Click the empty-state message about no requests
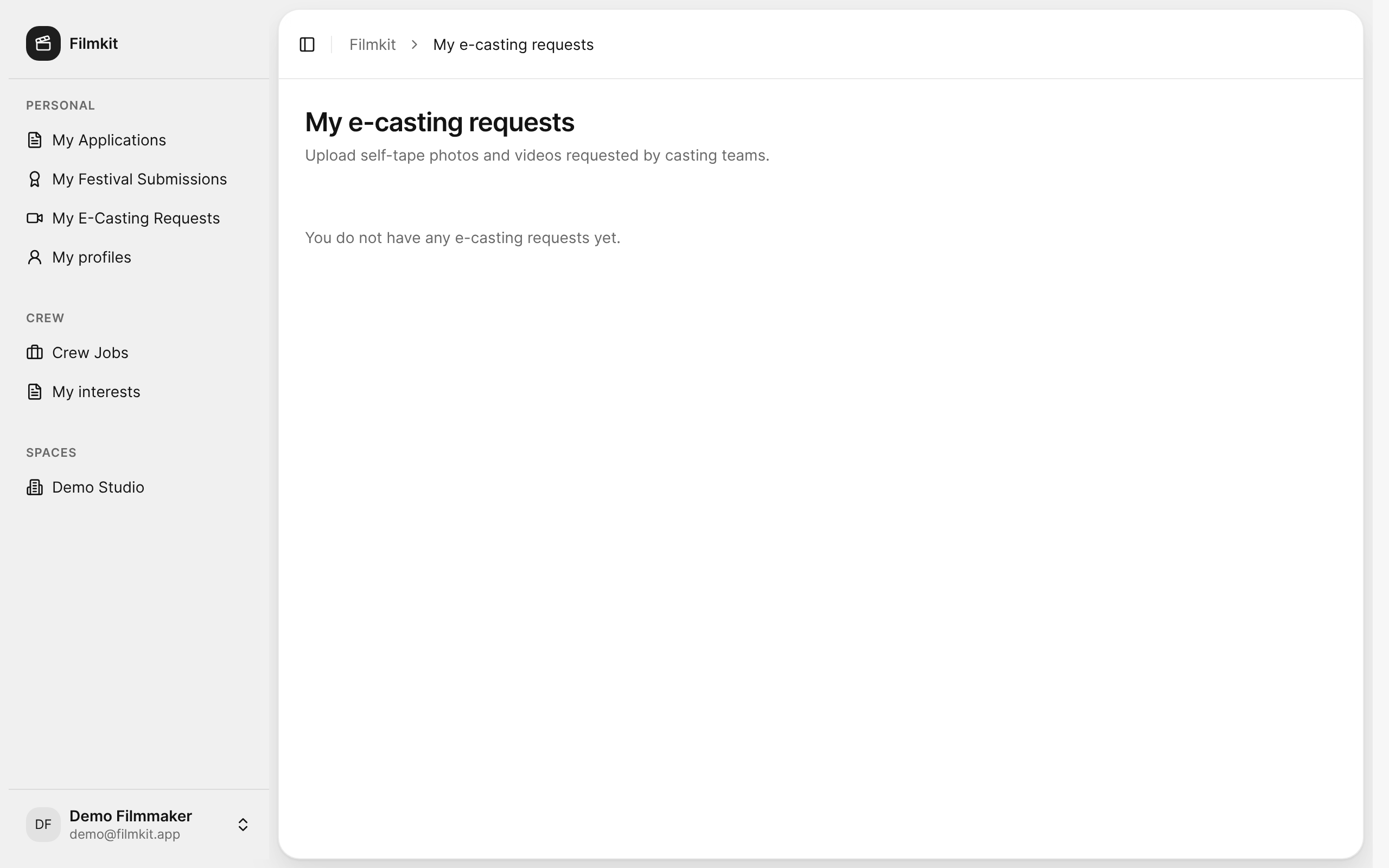 click(463, 238)
